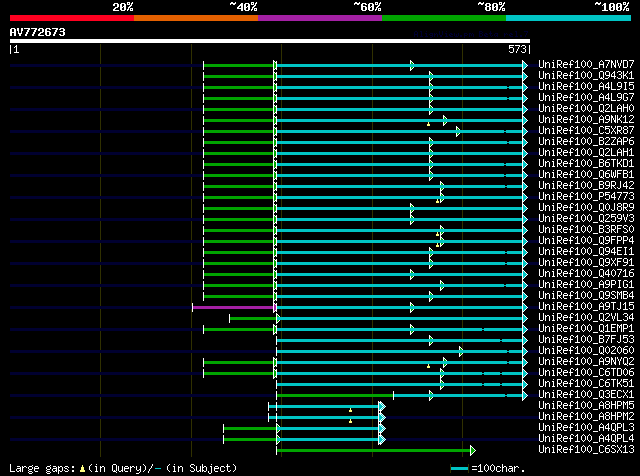
Task: Select the UniRef100_C6TK51 label
Action: 586,384
